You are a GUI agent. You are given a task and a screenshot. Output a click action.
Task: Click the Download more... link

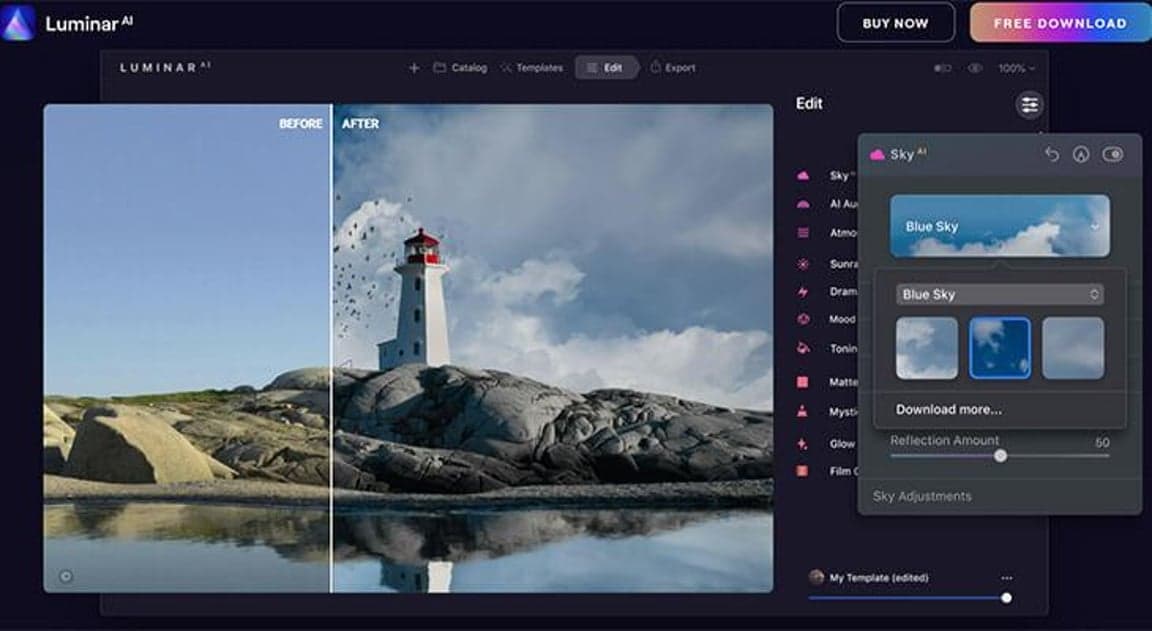pyautogui.click(x=948, y=409)
